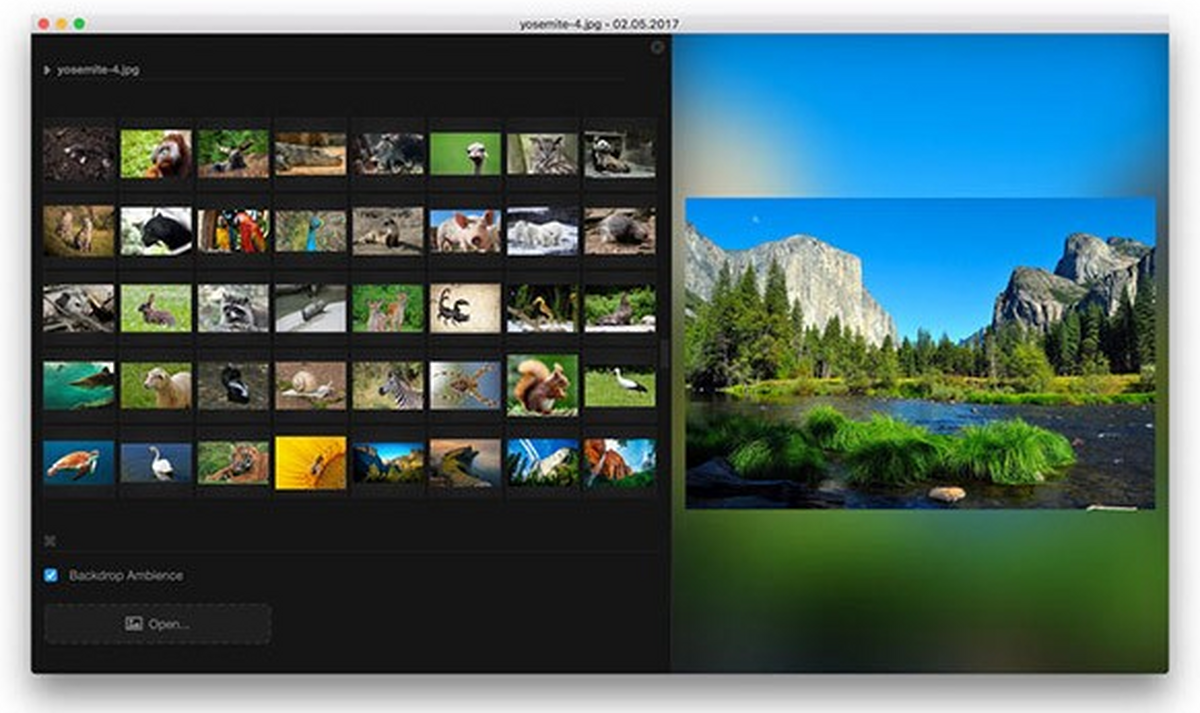This screenshot has height=713, width=1200.
Task: Select the pig thumbnail
Action: coord(465,231)
